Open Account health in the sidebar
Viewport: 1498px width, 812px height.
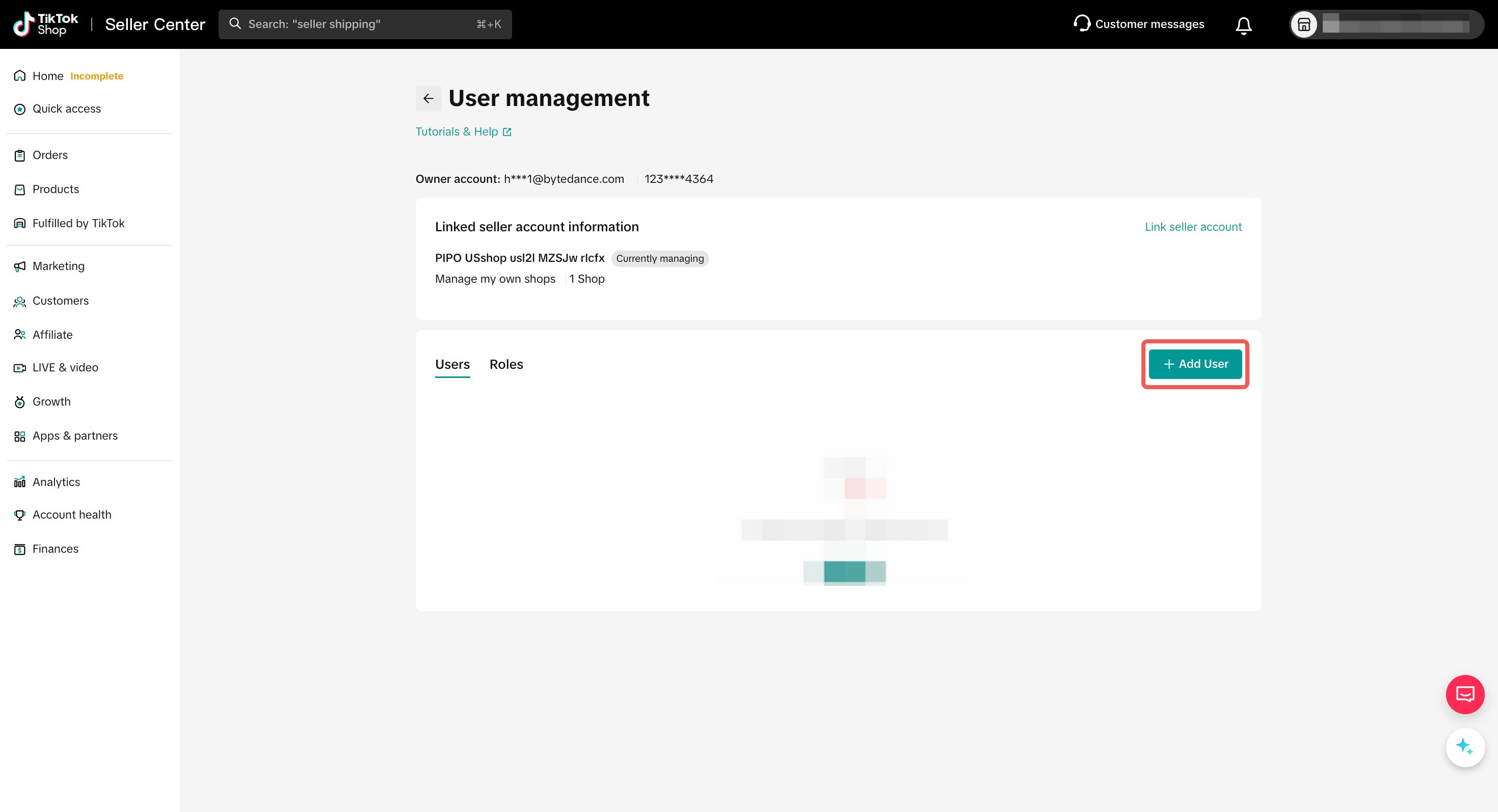pyautogui.click(x=71, y=515)
